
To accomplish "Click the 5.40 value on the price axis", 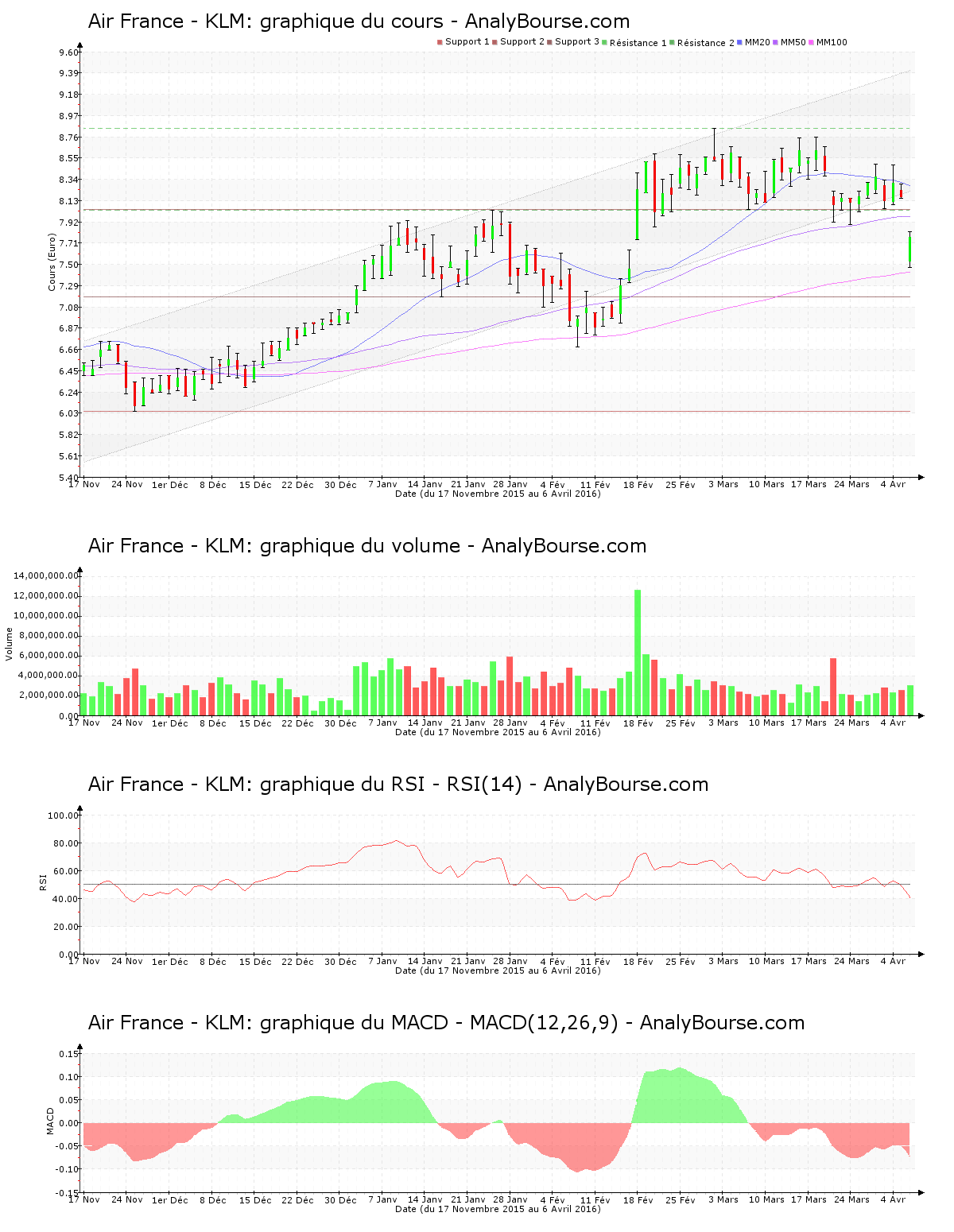I will click(69, 477).
